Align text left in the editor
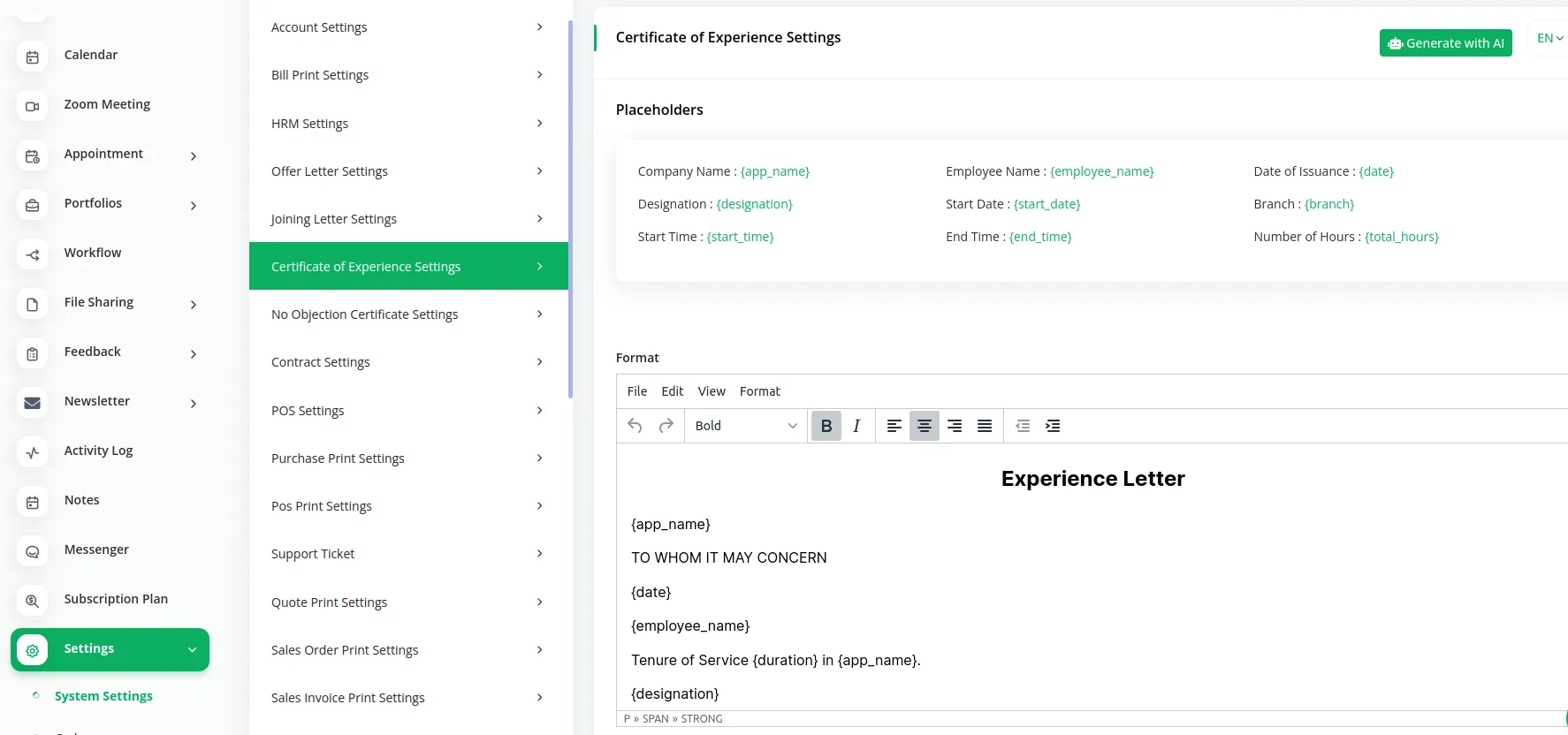Image resolution: width=1568 pixels, height=735 pixels. (x=894, y=426)
